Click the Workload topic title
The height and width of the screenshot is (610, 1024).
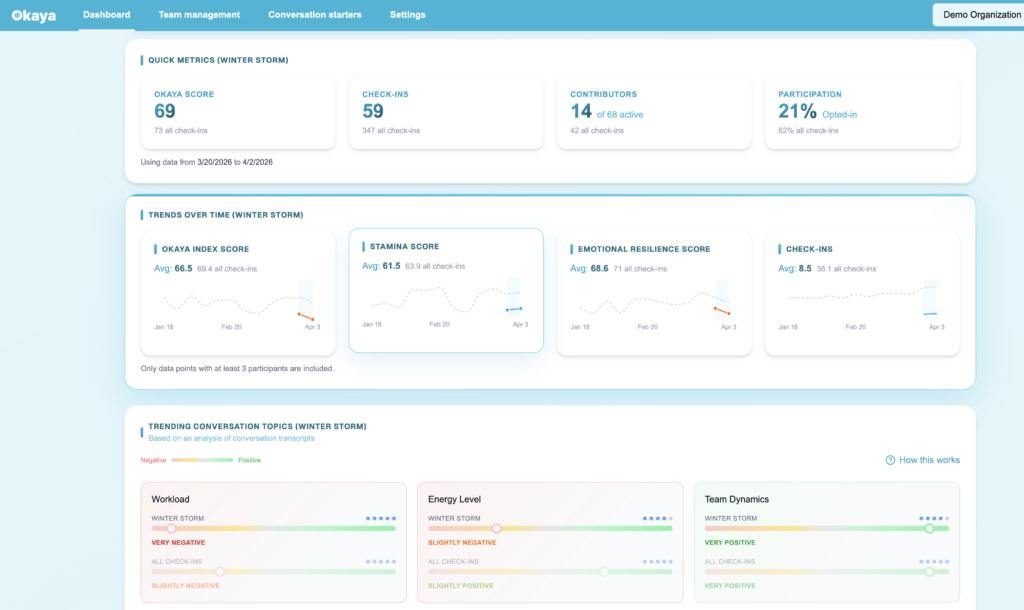(170, 499)
